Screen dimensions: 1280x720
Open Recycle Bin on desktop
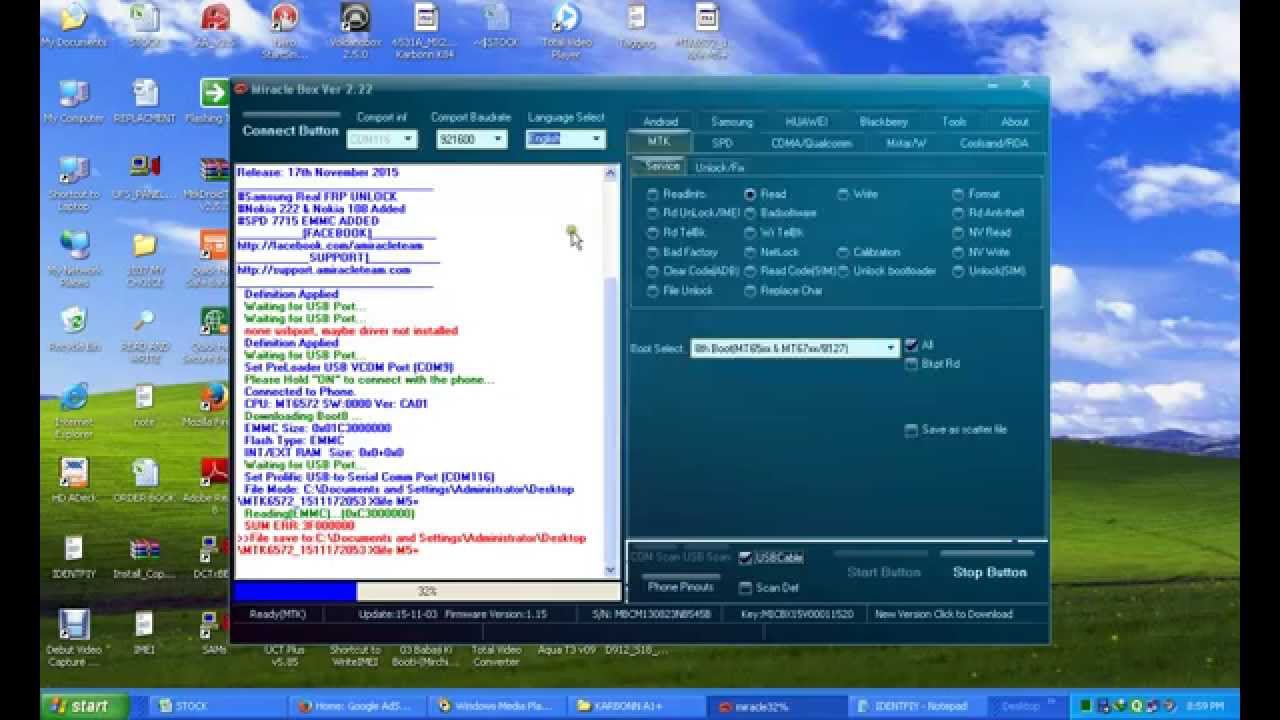(x=73, y=330)
